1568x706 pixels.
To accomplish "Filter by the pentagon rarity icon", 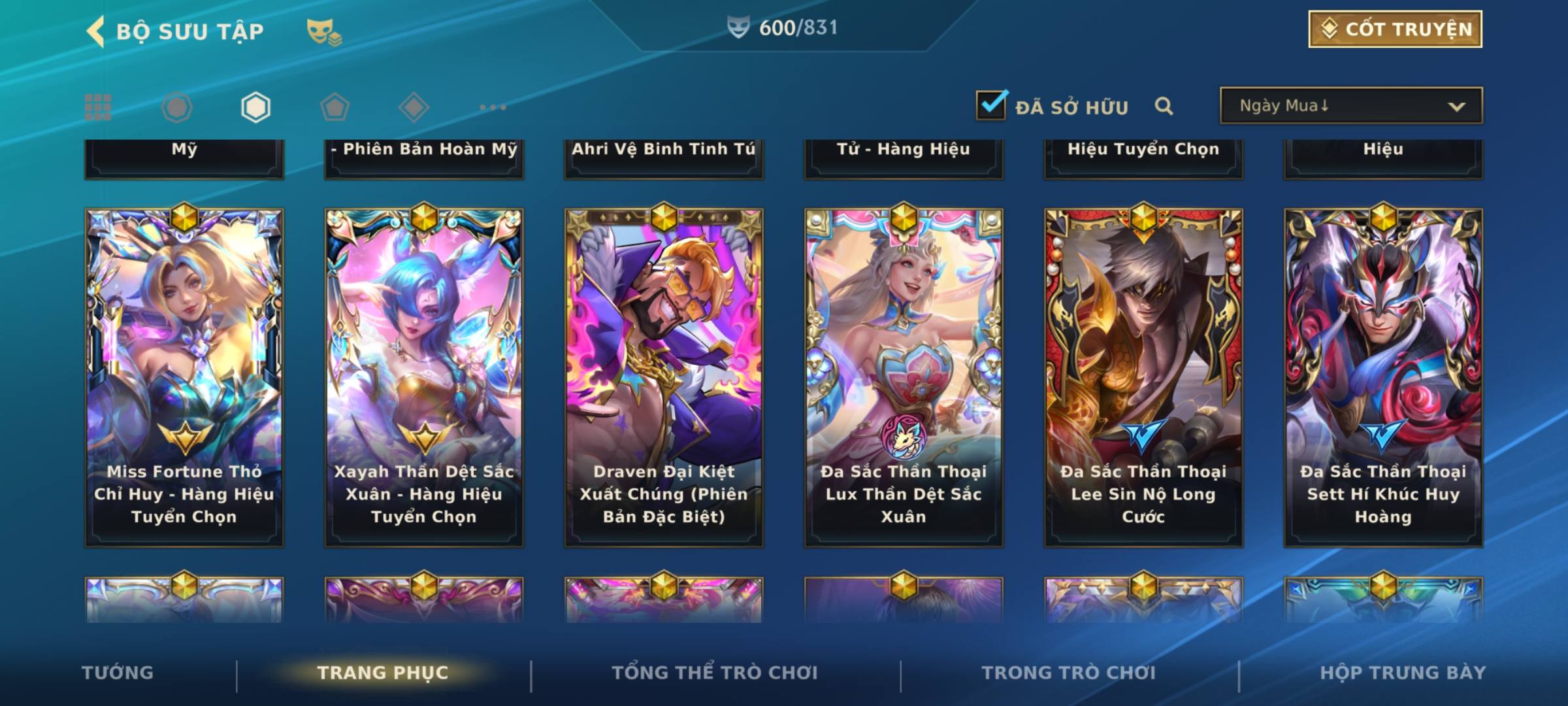I will (335, 107).
